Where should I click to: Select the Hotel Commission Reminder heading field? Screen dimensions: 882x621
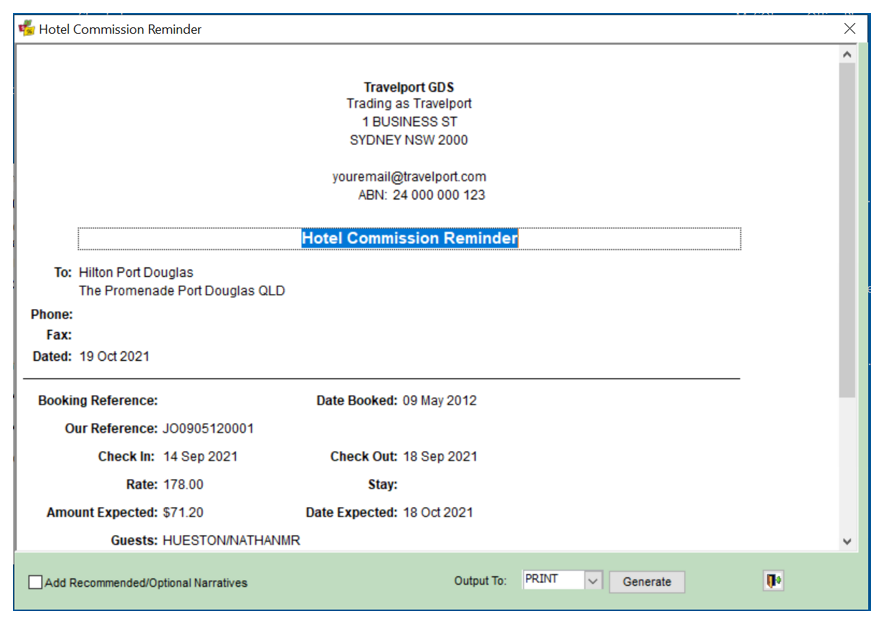pos(409,239)
